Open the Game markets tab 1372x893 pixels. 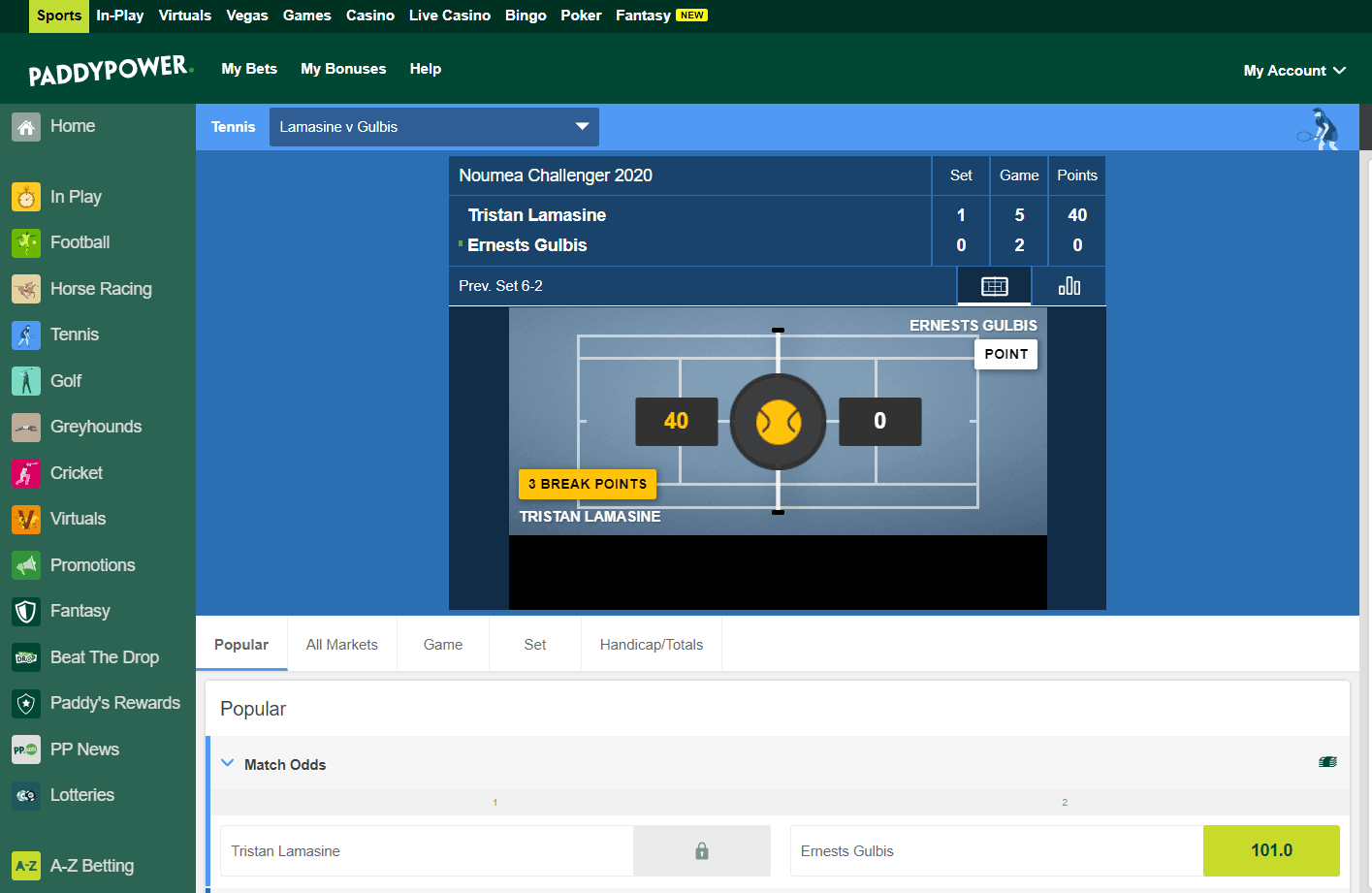[x=443, y=645]
